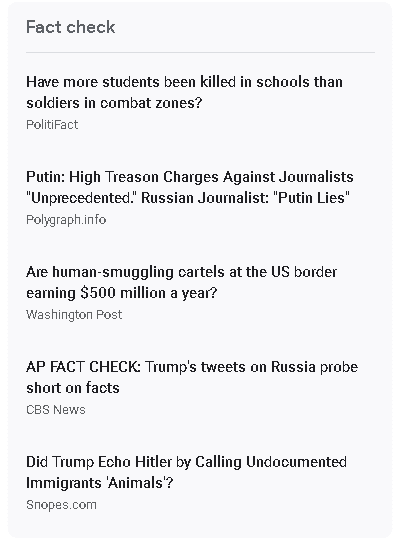
Task: Click "Are human-smuggling cartels at the US border"
Action: (182, 272)
